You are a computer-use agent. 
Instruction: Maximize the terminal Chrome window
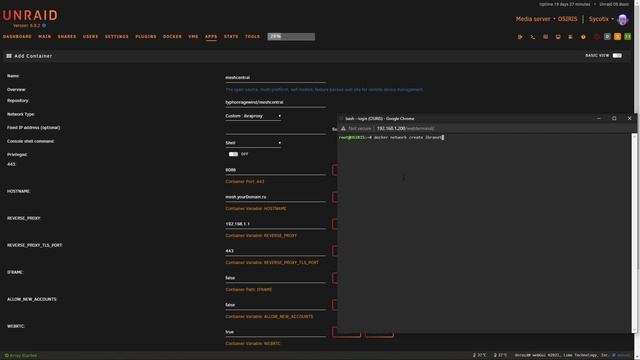point(614,118)
